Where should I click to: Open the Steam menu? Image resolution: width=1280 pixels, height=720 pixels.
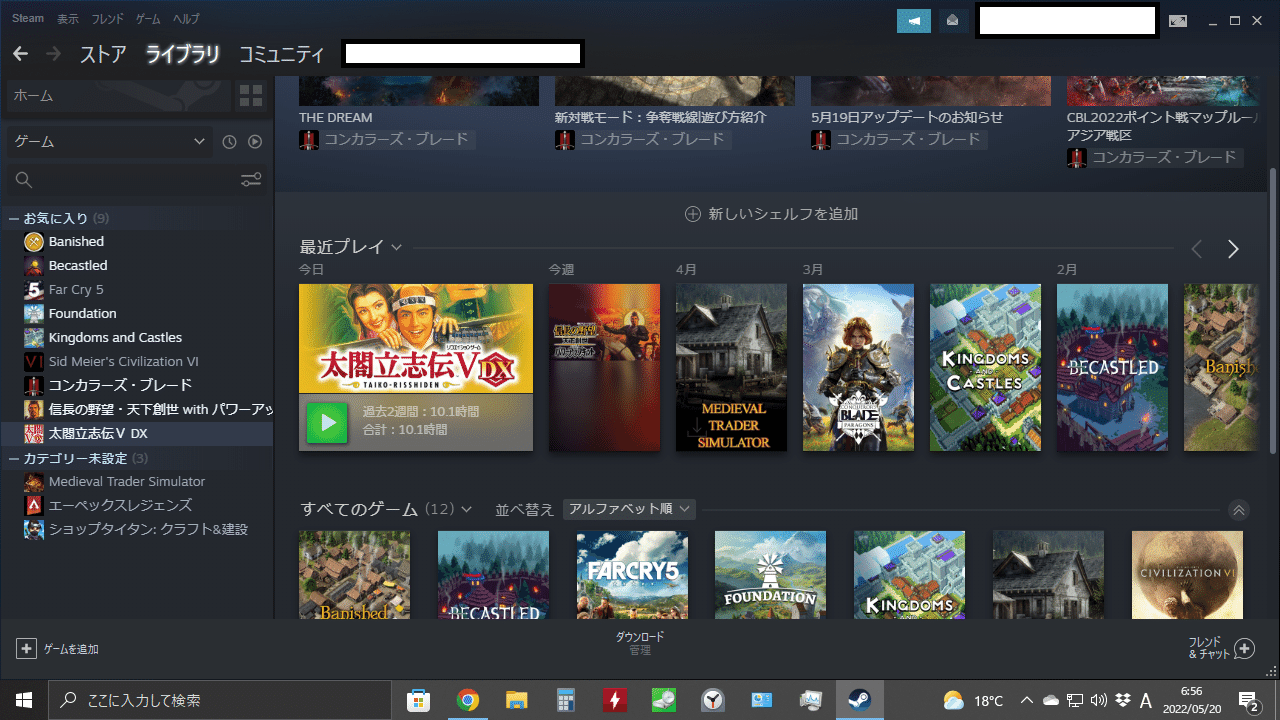[28, 18]
